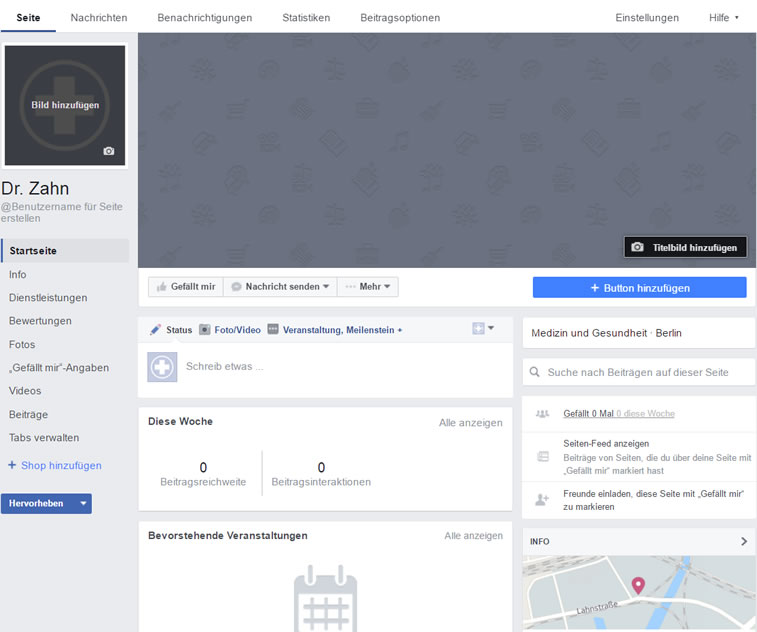Click the people icon beside Gefällt 0 Mal
The image size is (757, 632).
(542, 414)
